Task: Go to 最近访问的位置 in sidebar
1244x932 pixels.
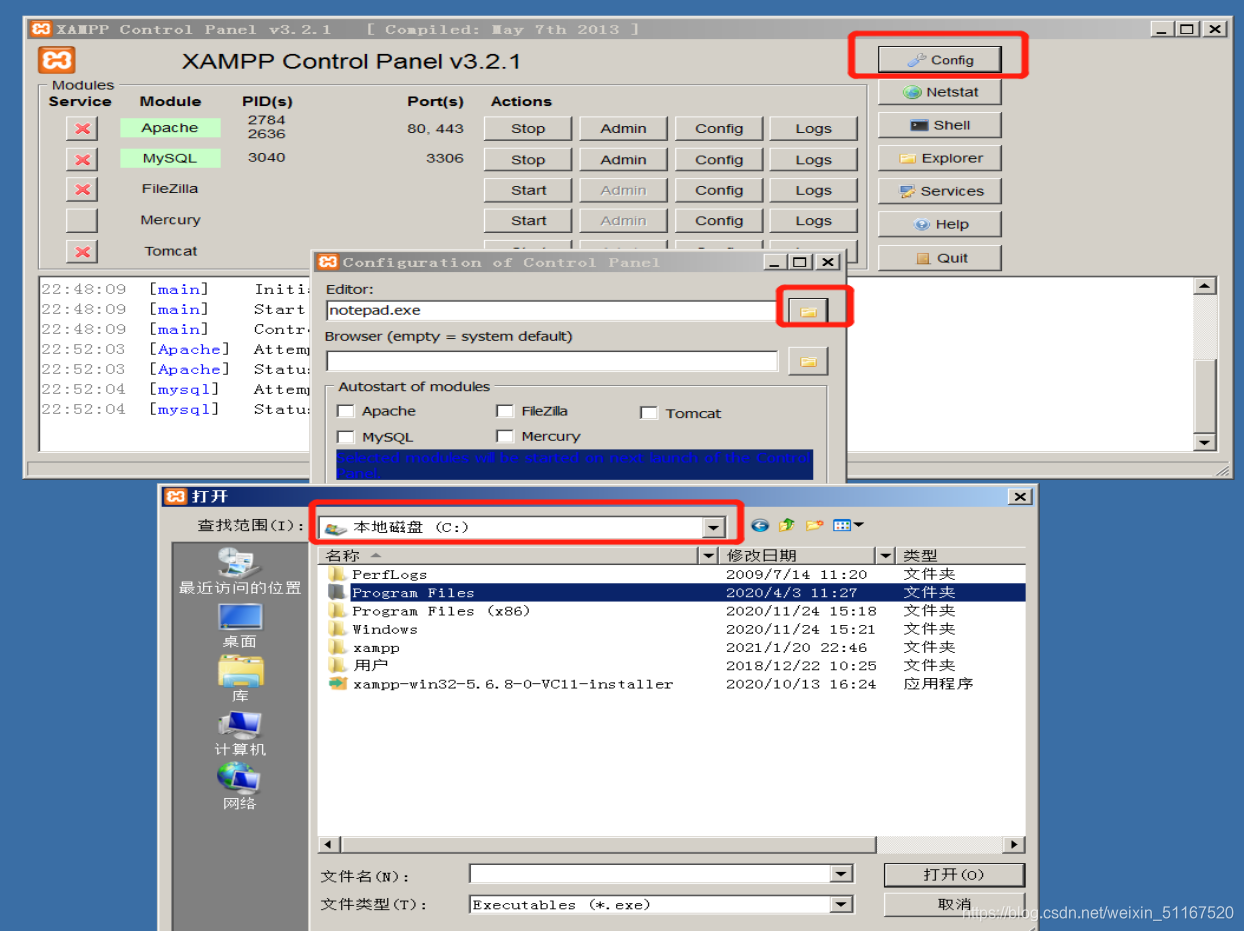Action: pyautogui.click(x=240, y=573)
